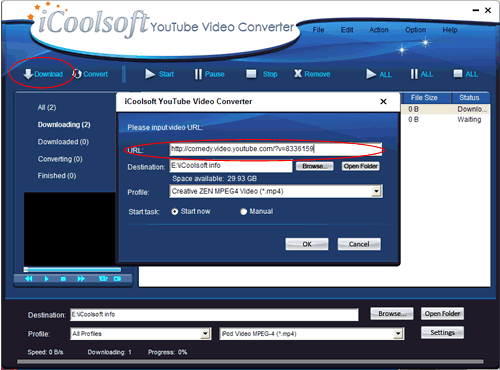500x370 pixels.
Task: Select the Start now radio option
Action: [x=174, y=212]
